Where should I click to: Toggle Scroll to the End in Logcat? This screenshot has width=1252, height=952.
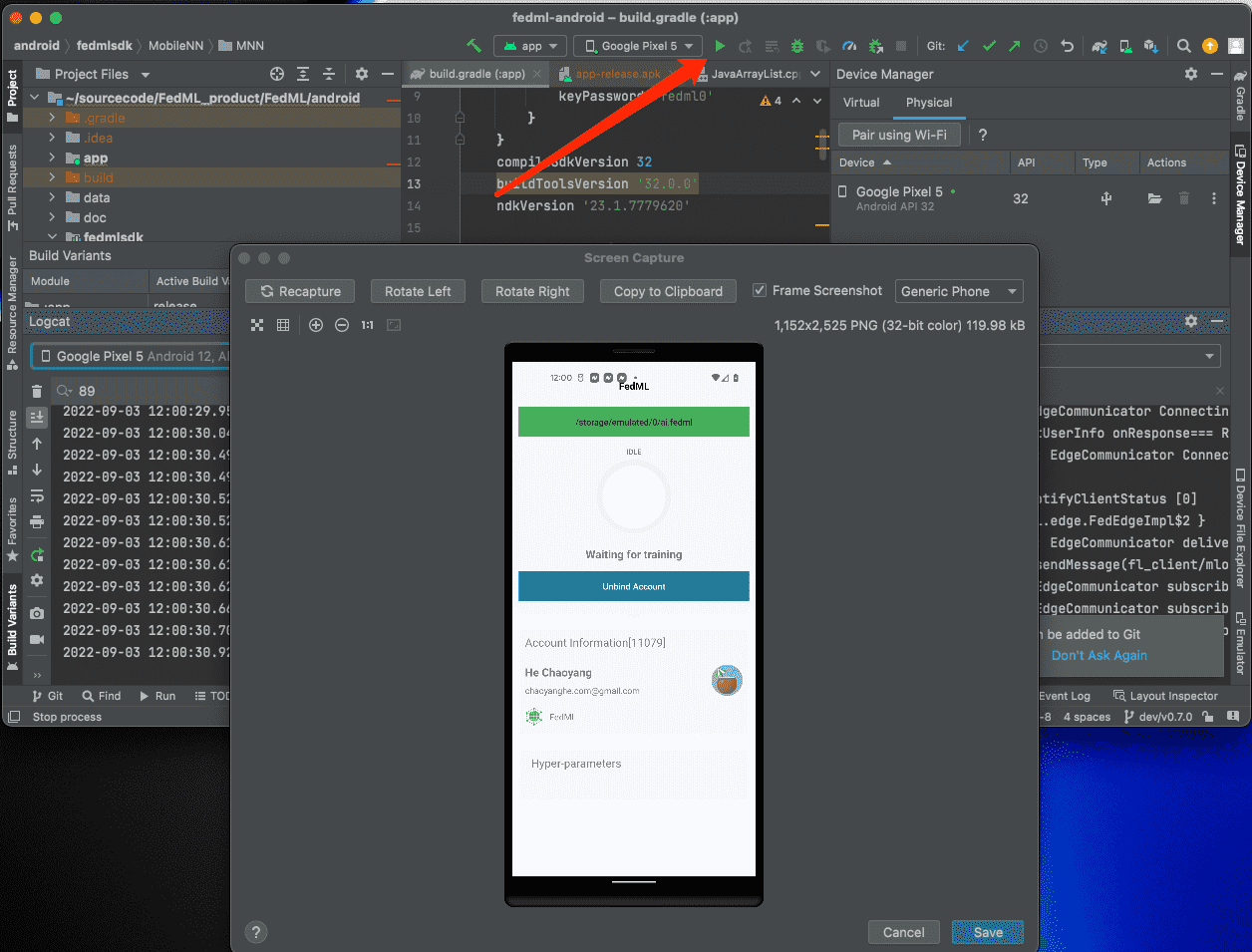click(x=37, y=417)
